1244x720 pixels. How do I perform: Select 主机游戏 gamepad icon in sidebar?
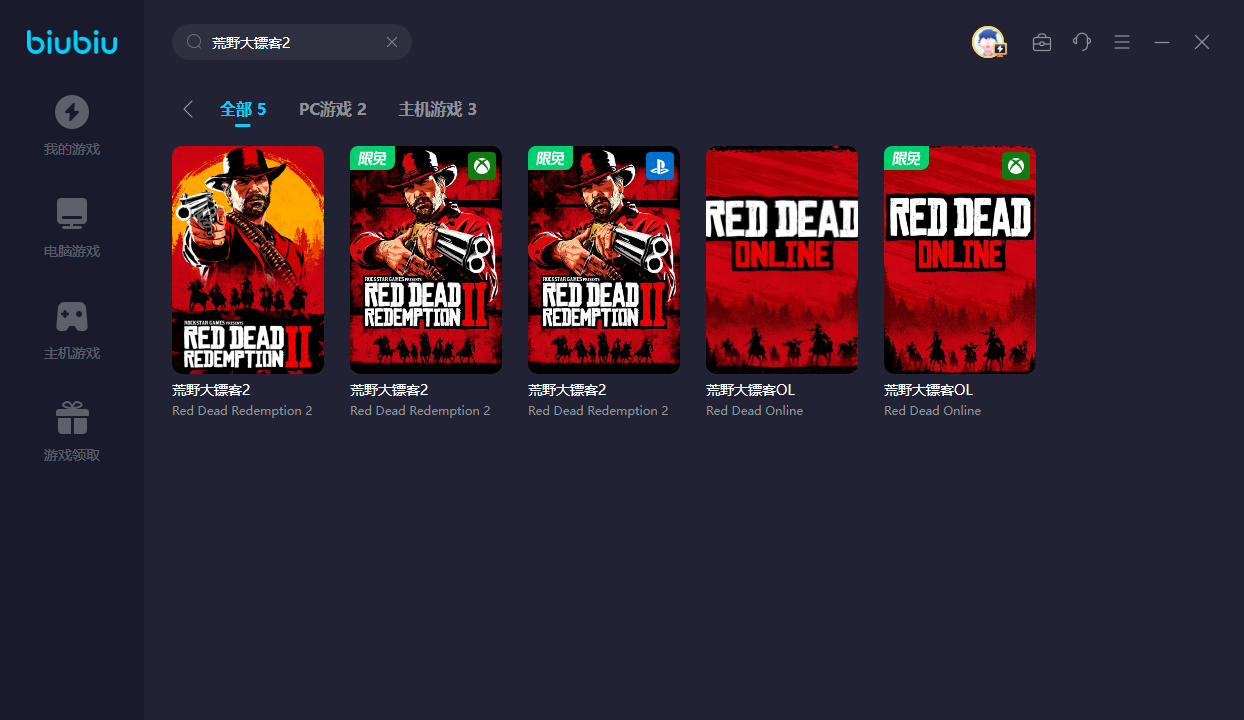71,316
